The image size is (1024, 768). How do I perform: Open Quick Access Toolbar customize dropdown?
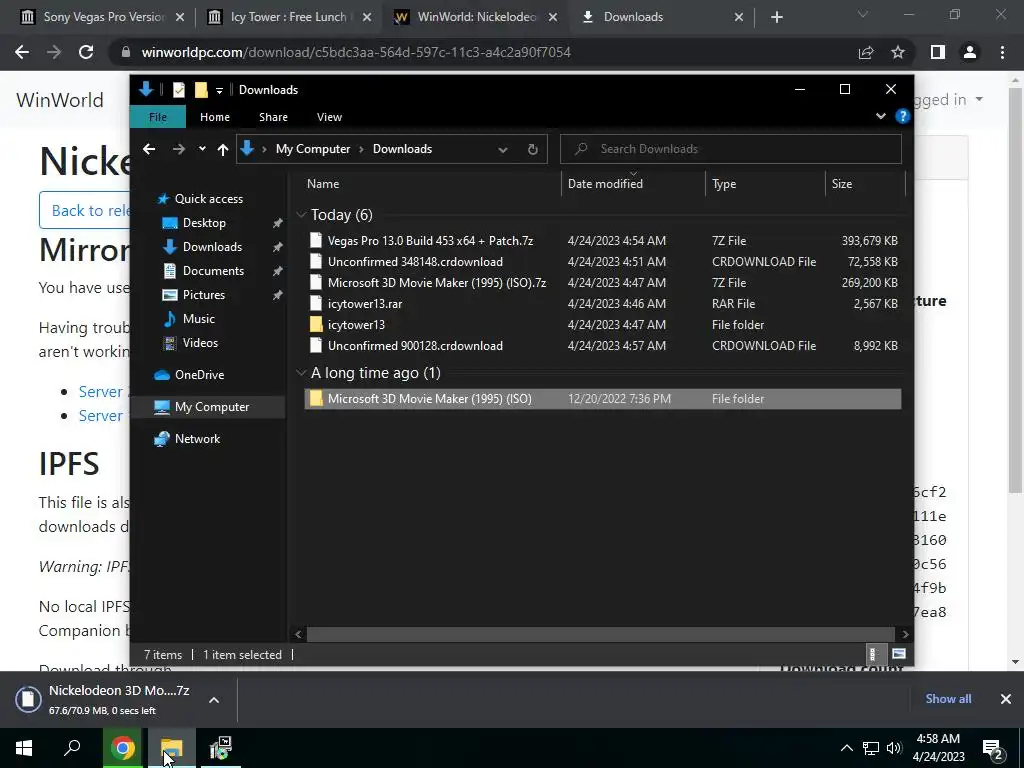click(x=219, y=90)
